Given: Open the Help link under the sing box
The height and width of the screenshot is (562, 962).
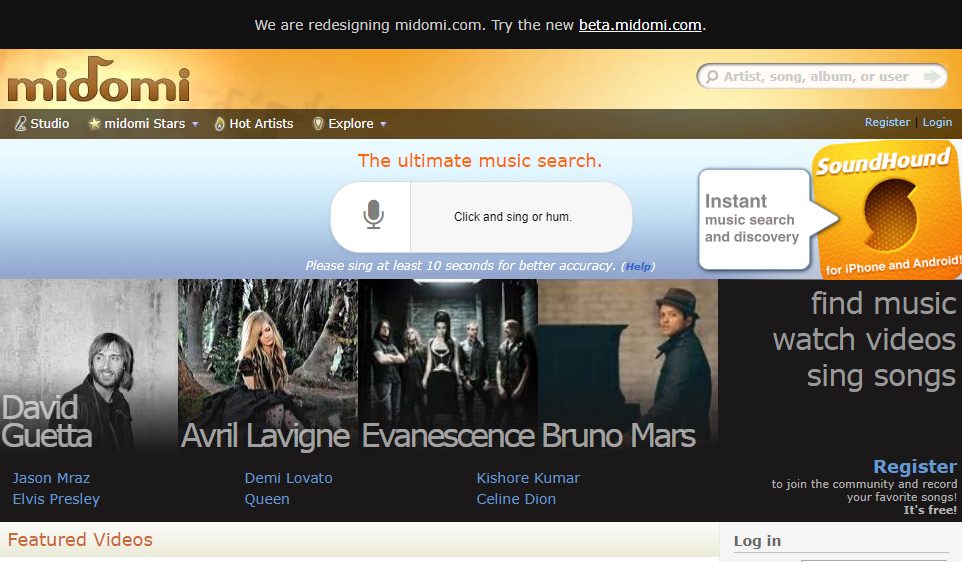Looking at the screenshot, I should pos(638,266).
